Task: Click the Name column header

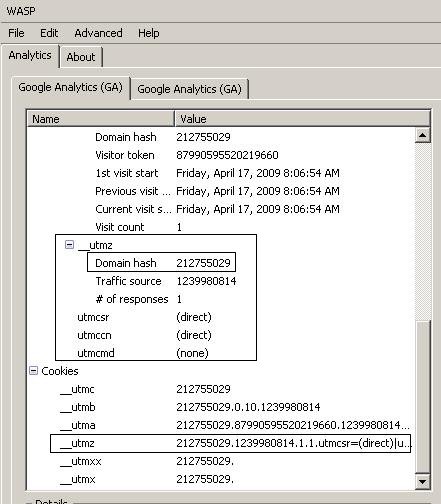Action: (x=101, y=119)
